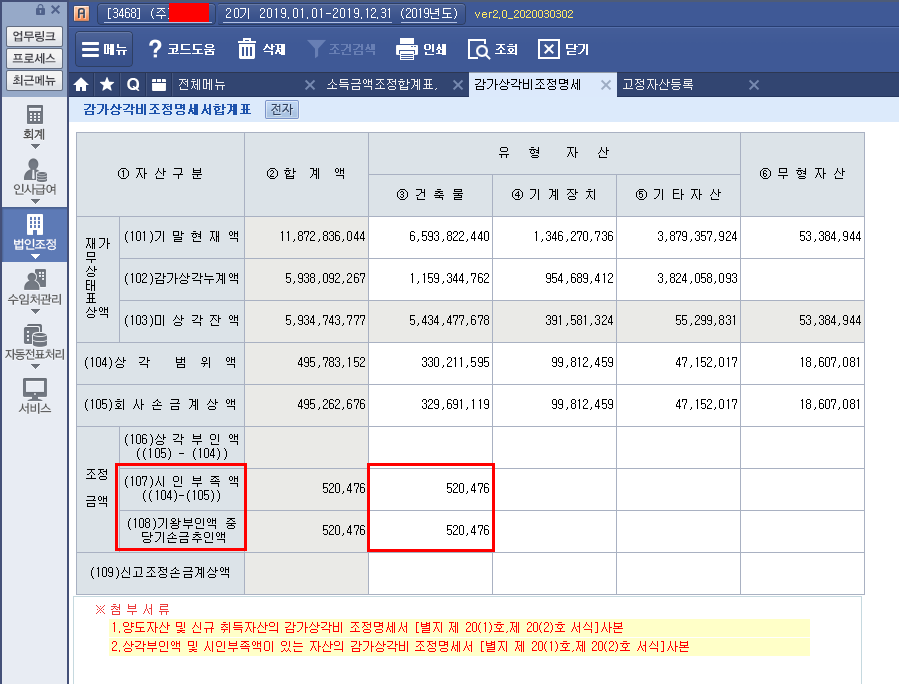Open favorites with the star icon
The height and width of the screenshot is (684, 899).
107,85
